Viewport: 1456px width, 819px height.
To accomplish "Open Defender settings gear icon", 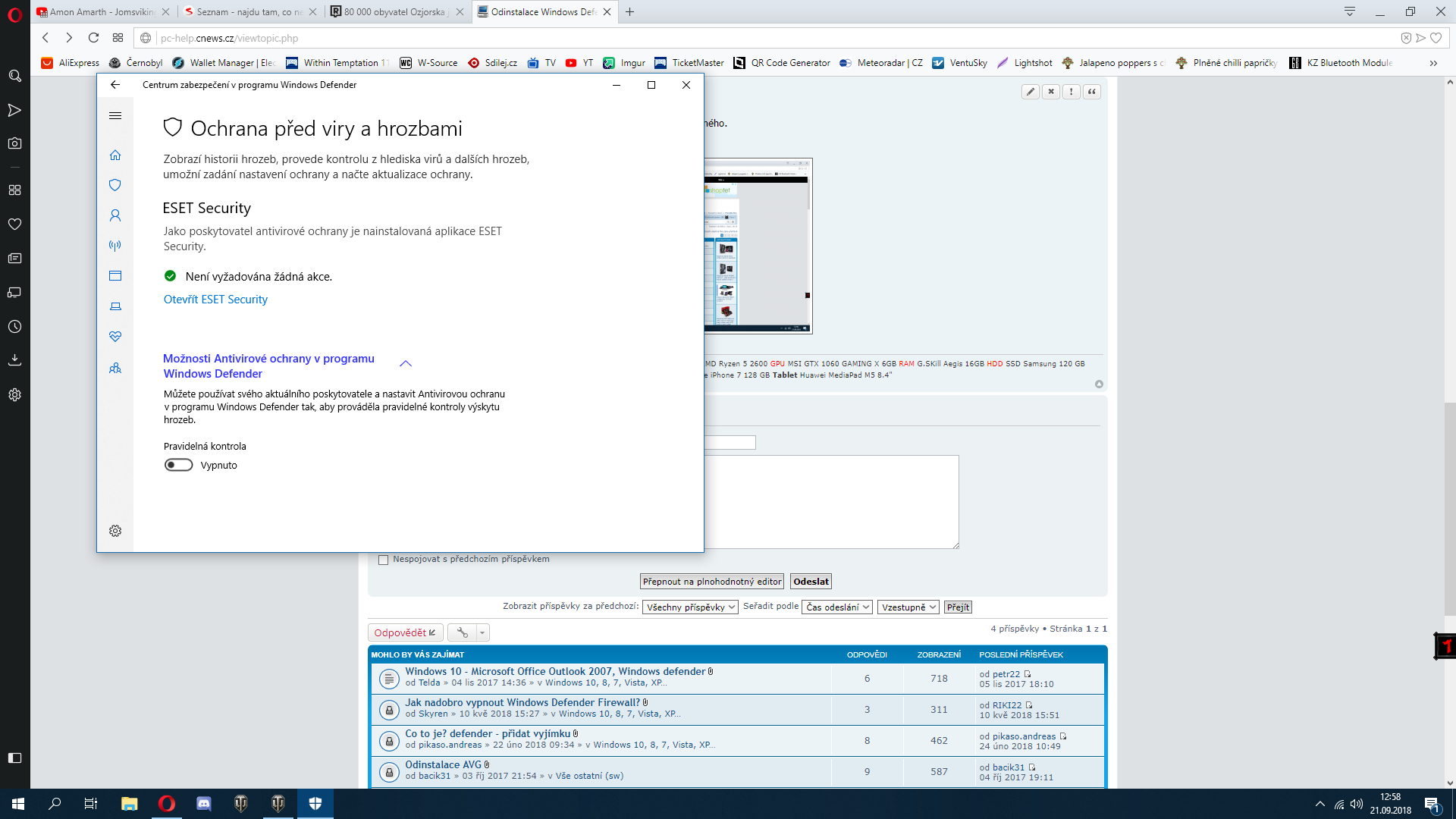I will [x=115, y=531].
